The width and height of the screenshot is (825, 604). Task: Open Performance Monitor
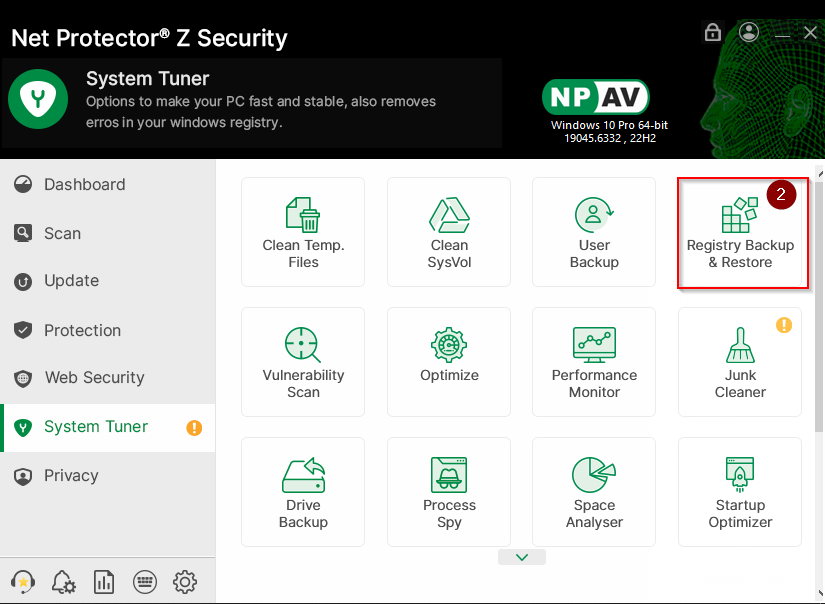click(x=594, y=361)
